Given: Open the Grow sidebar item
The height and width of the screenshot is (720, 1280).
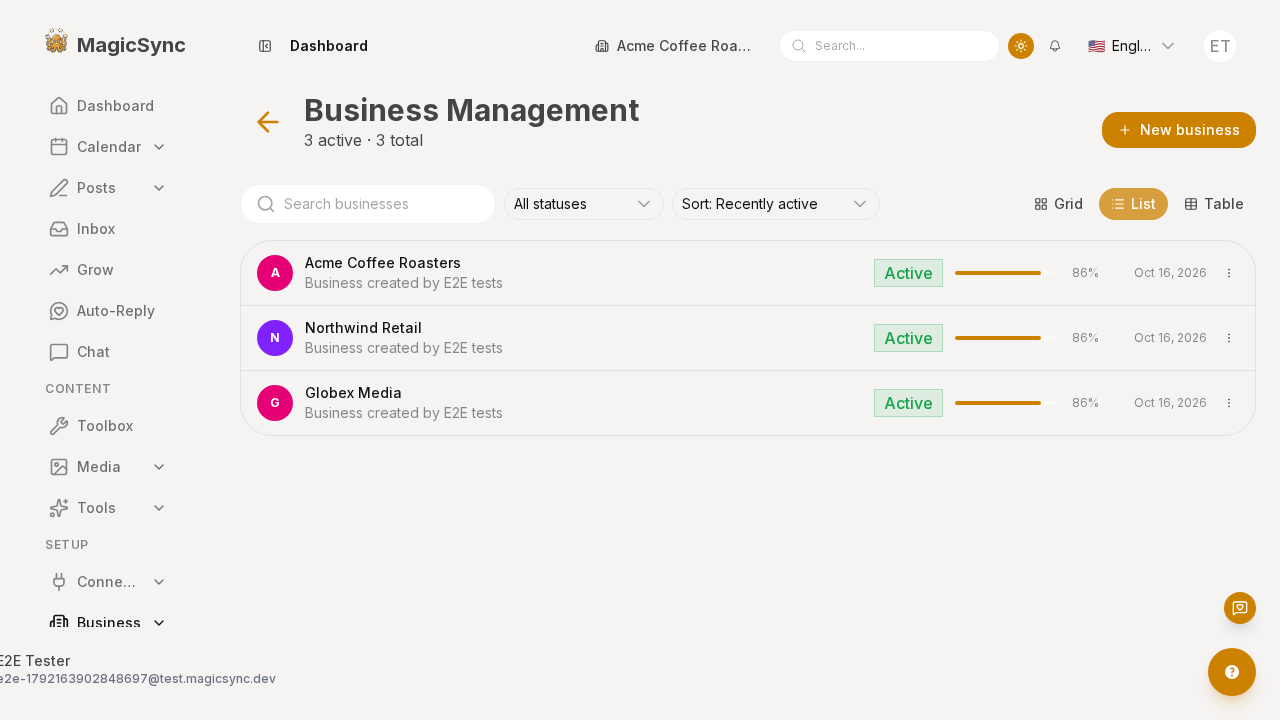Looking at the screenshot, I should (108, 270).
